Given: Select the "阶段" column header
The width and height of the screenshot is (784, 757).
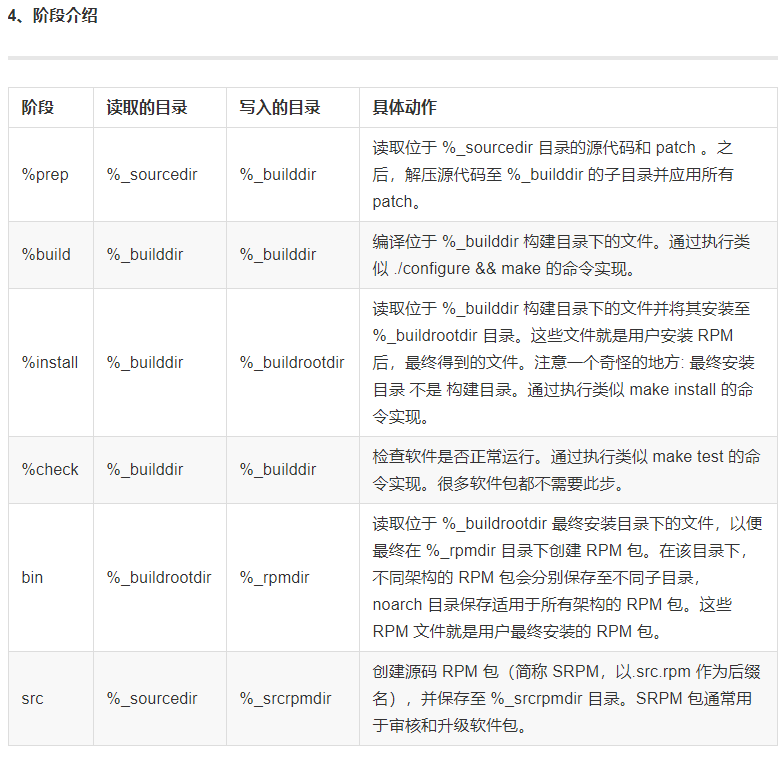Looking at the screenshot, I should point(38,107).
